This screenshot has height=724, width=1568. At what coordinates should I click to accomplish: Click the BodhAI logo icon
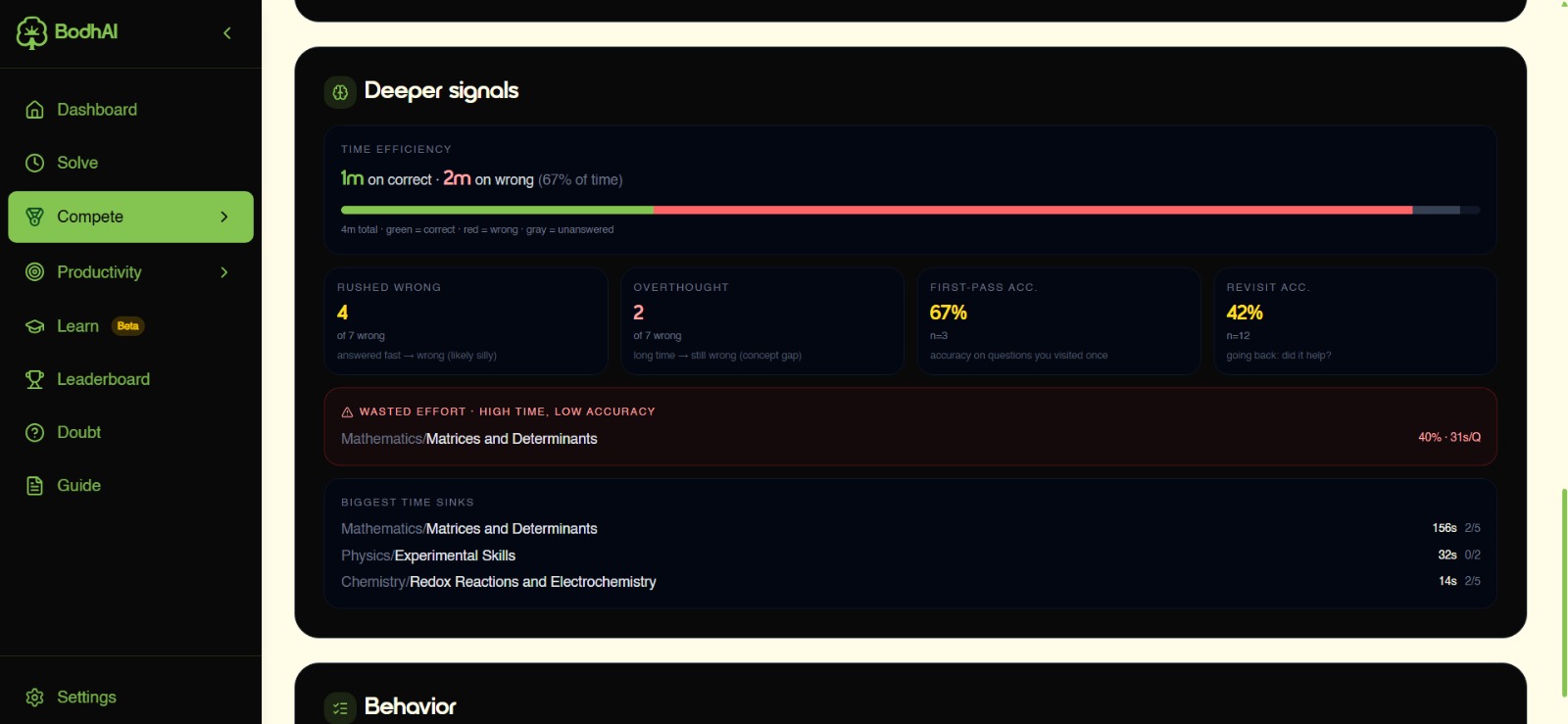31,32
